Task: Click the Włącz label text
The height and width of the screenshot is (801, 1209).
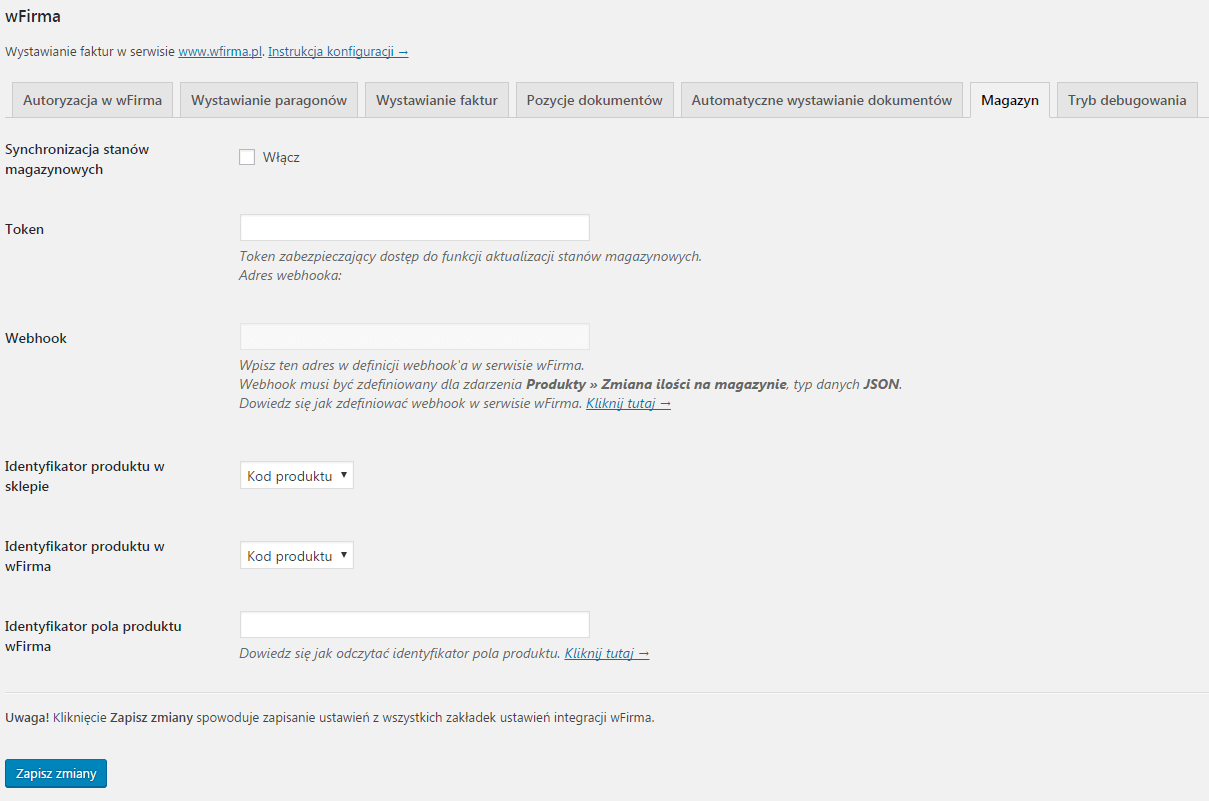Action: 281,157
